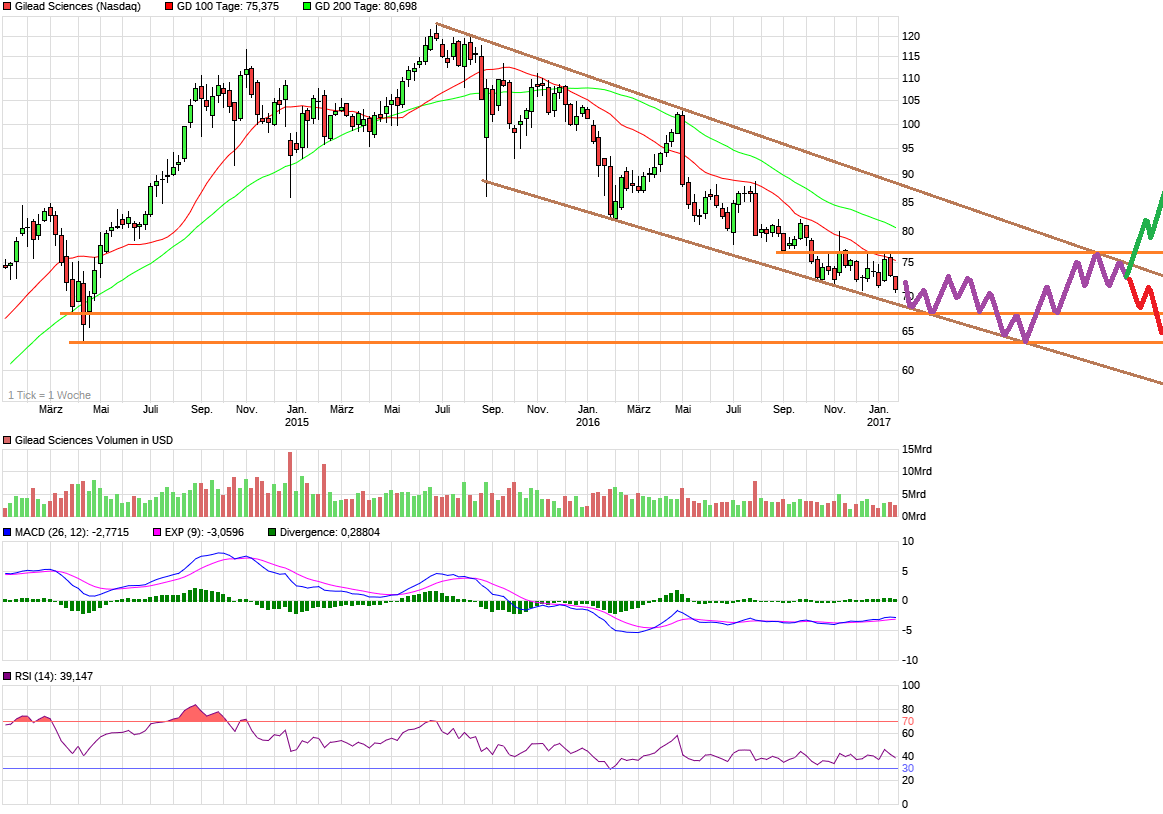Click the '1 Tick = 1 Woche' note
1163x814 pixels.
point(49,395)
